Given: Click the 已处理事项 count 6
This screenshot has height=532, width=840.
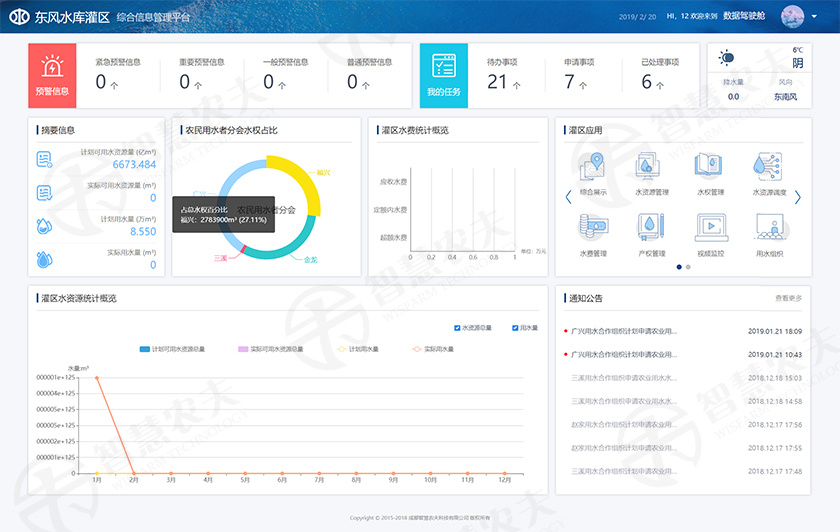Looking at the screenshot, I should pos(647,82).
